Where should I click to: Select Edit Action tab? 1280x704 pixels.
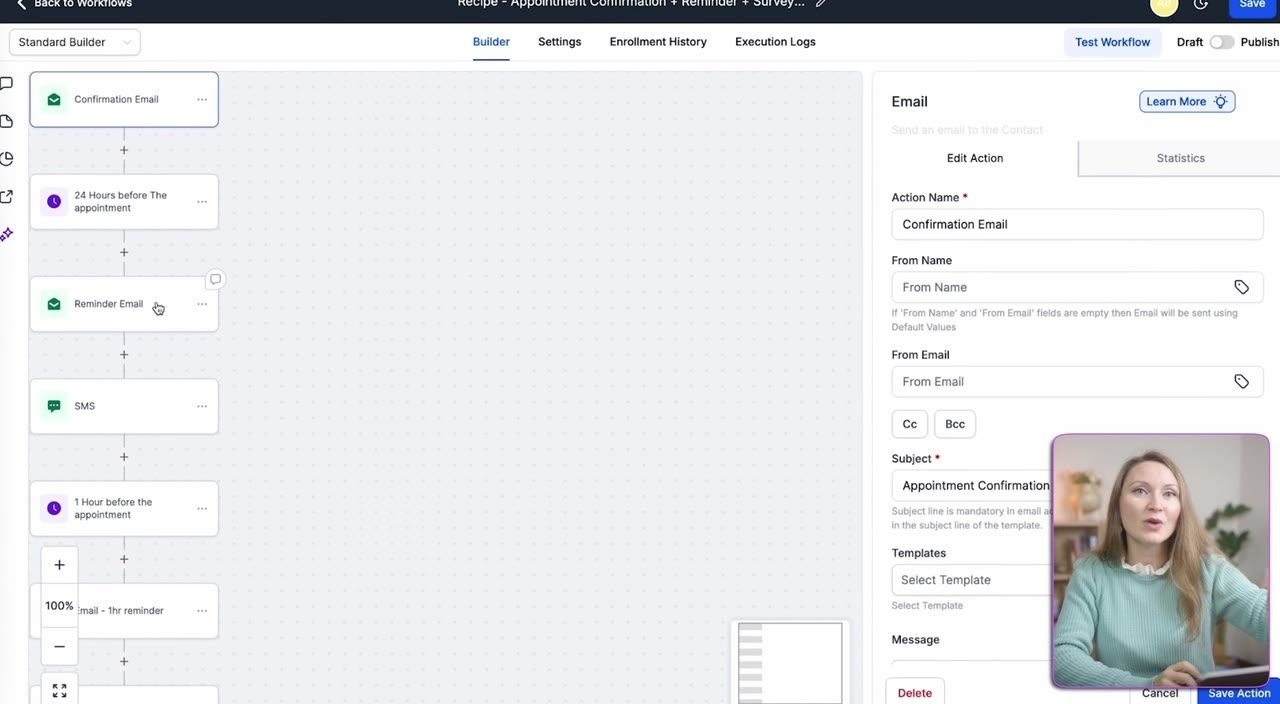click(975, 158)
